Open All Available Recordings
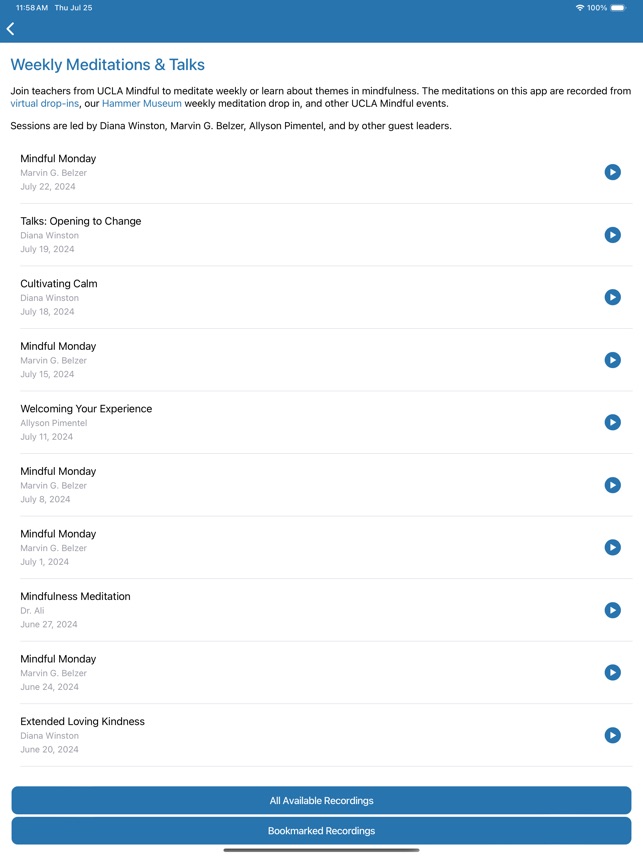 321,801
